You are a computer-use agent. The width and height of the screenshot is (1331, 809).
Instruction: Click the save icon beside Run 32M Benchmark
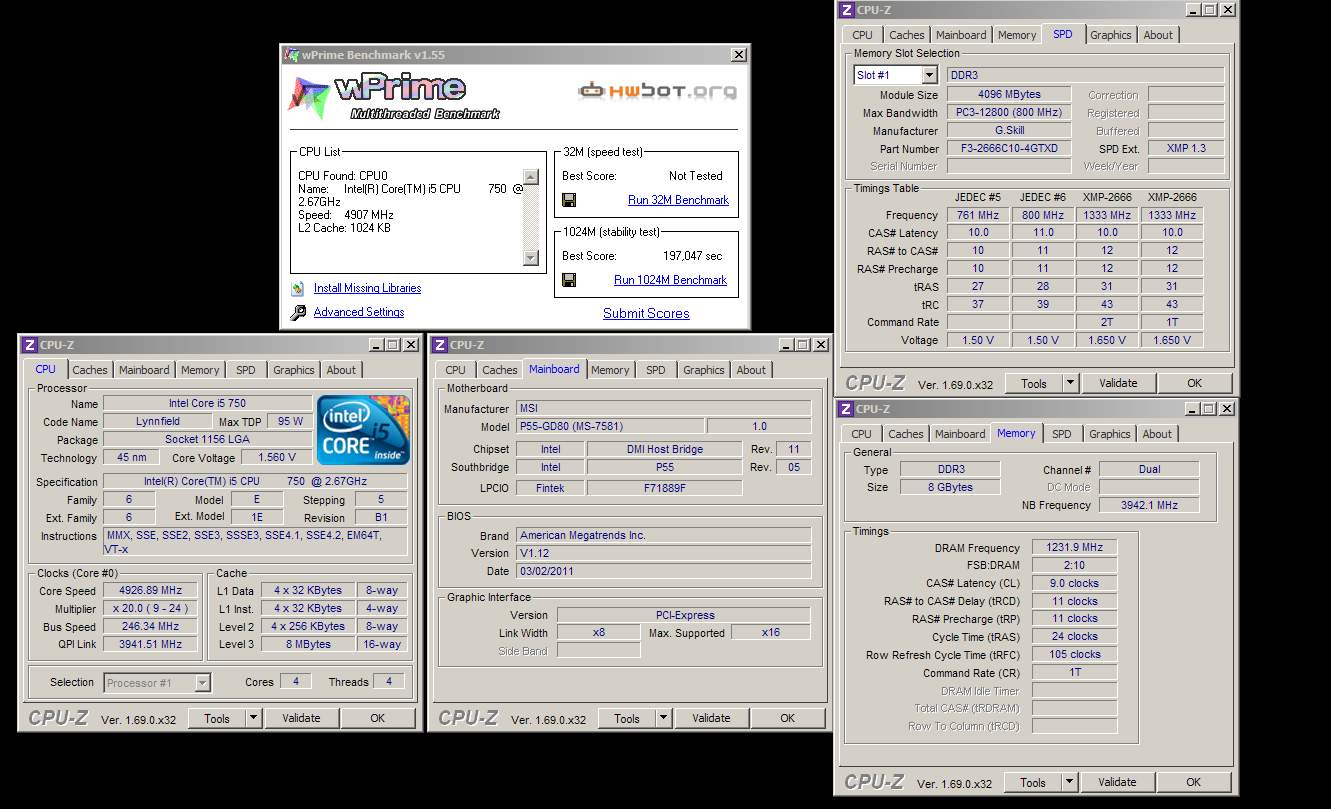point(568,200)
